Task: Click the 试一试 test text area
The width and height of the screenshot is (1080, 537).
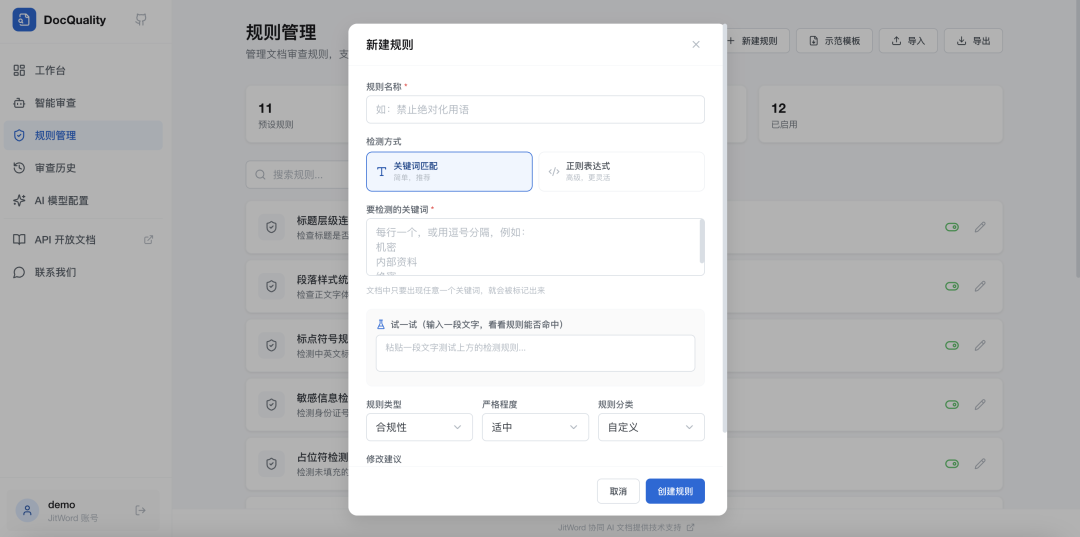Action: coord(535,353)
